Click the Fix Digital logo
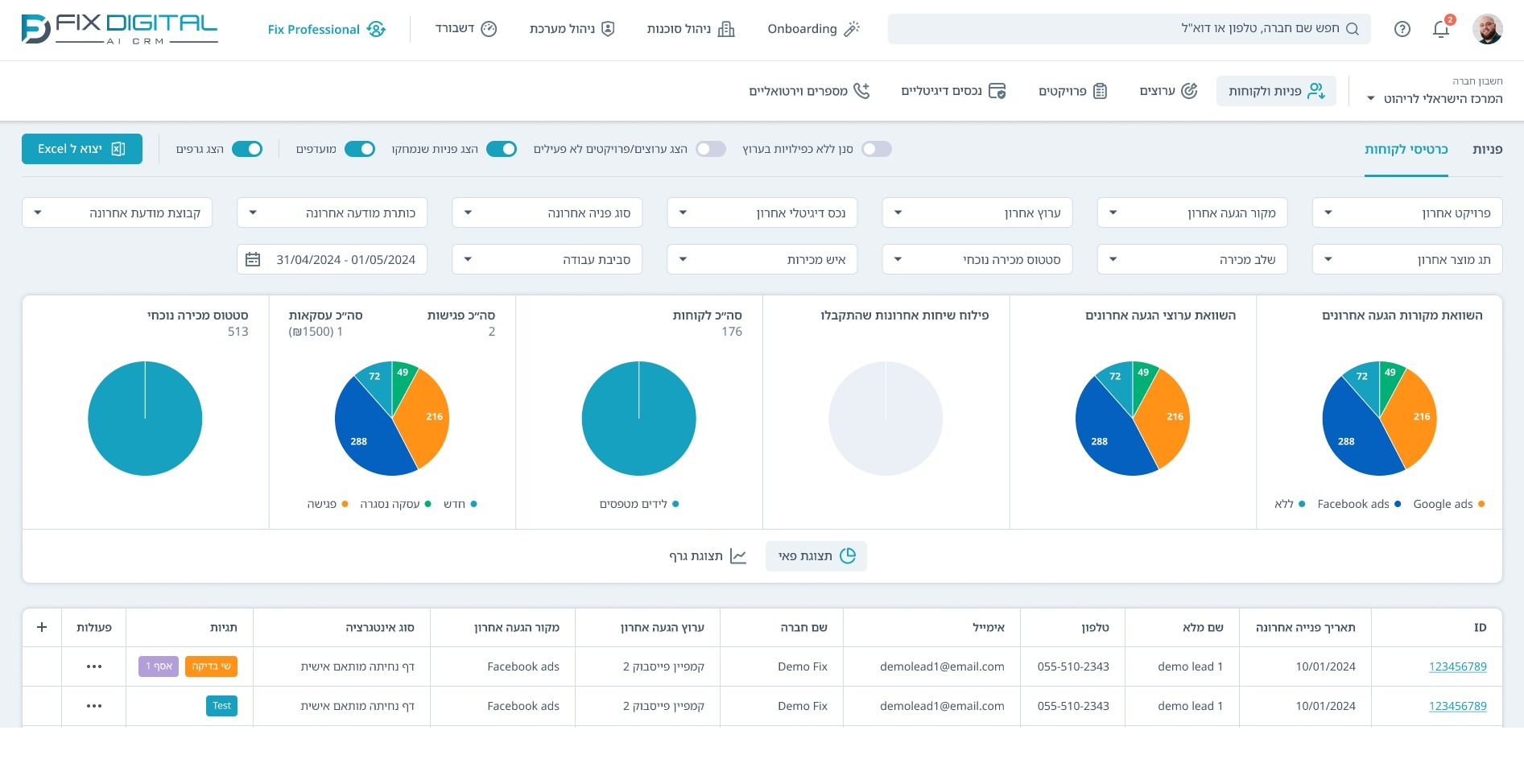1524x784 pixels. (x=119, y=29)
